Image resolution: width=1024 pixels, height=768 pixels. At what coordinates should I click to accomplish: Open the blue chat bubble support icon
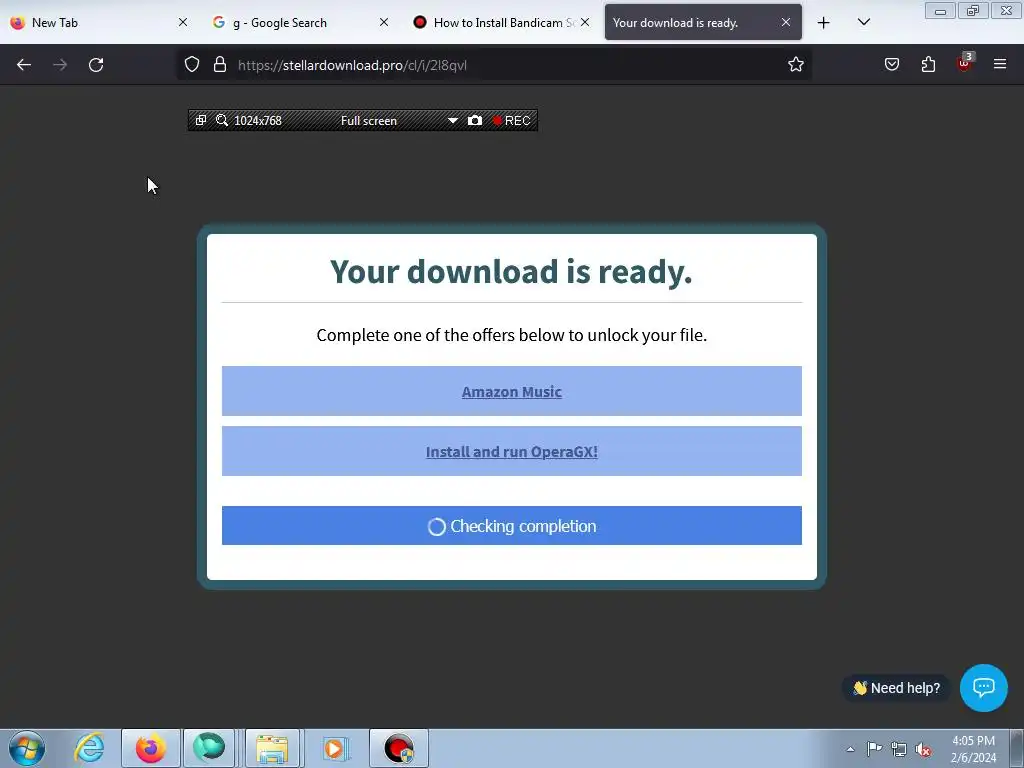tap(984, 688)
